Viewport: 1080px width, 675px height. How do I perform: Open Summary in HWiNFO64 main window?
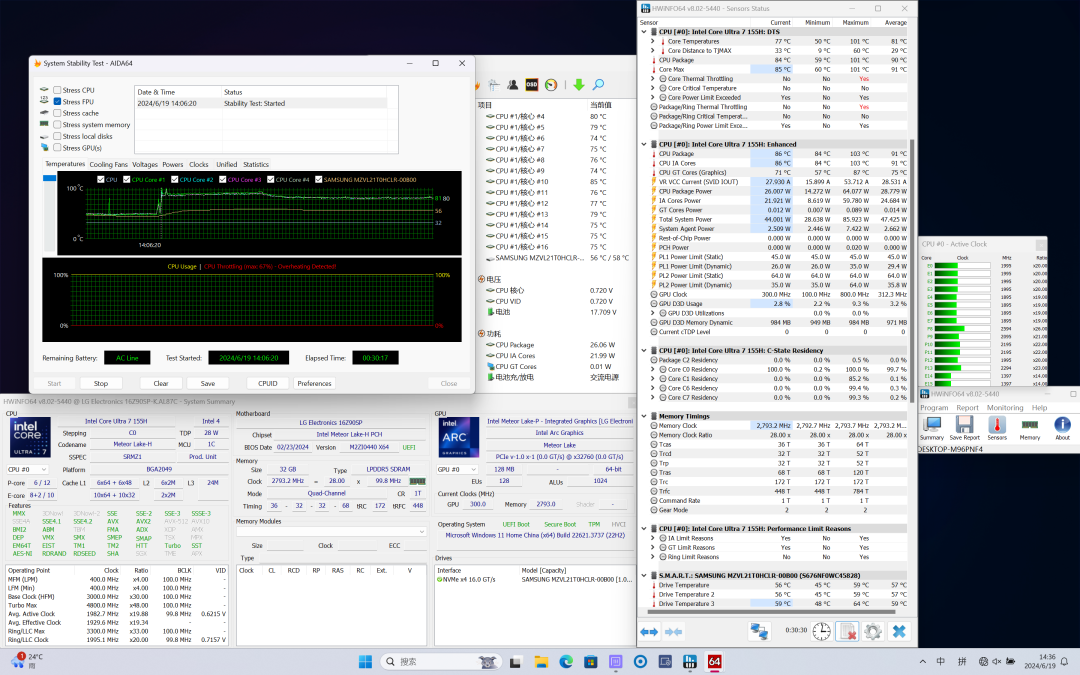[932, 428]
